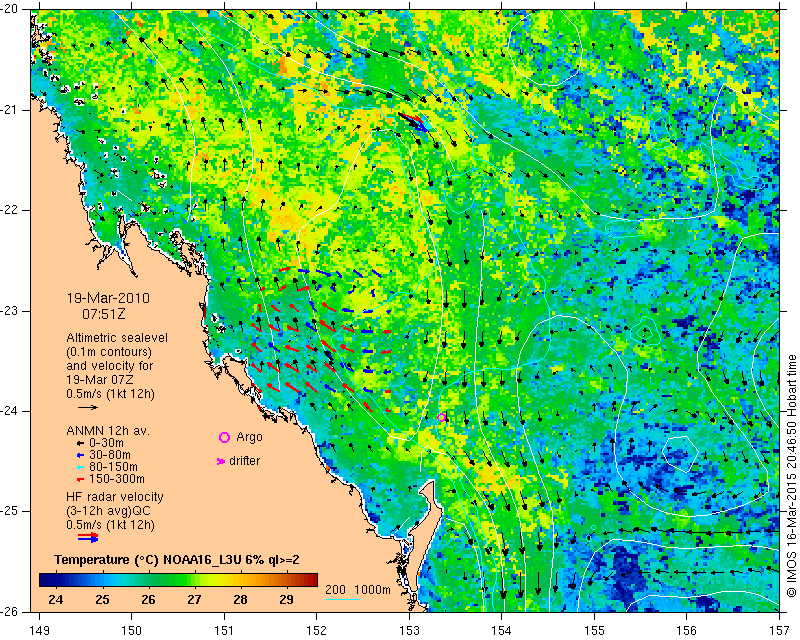Click the colorbar label 25

(102, 600)
